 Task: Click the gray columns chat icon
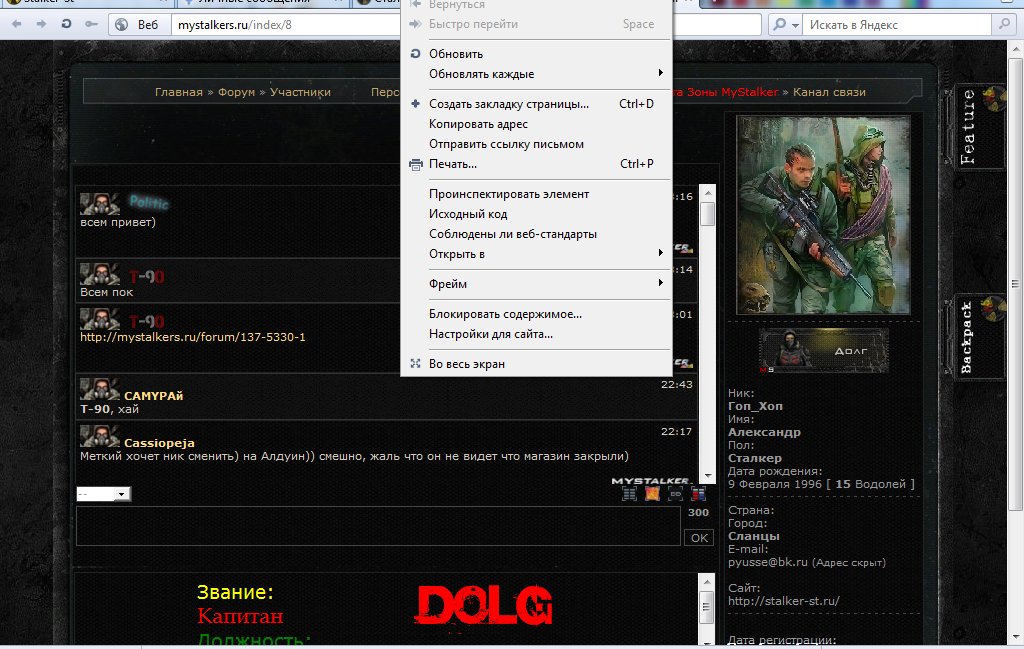click(x=630, y=494)
